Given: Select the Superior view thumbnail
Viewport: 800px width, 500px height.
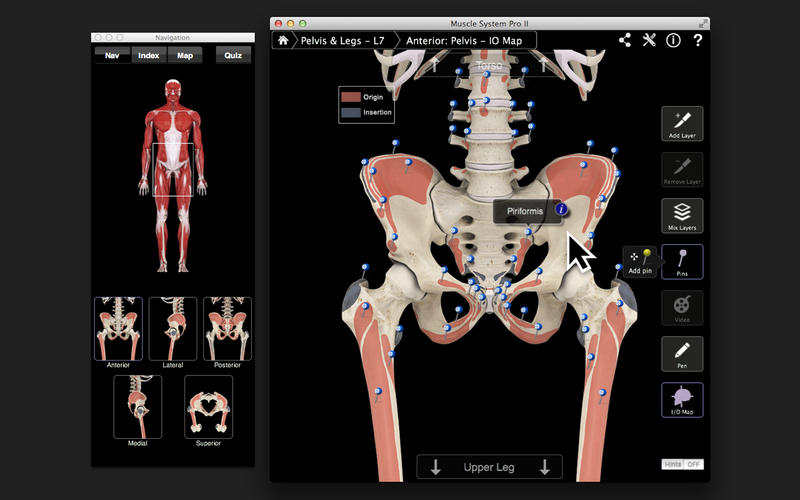Looking at the screenshot, I should tap(208, 407).
